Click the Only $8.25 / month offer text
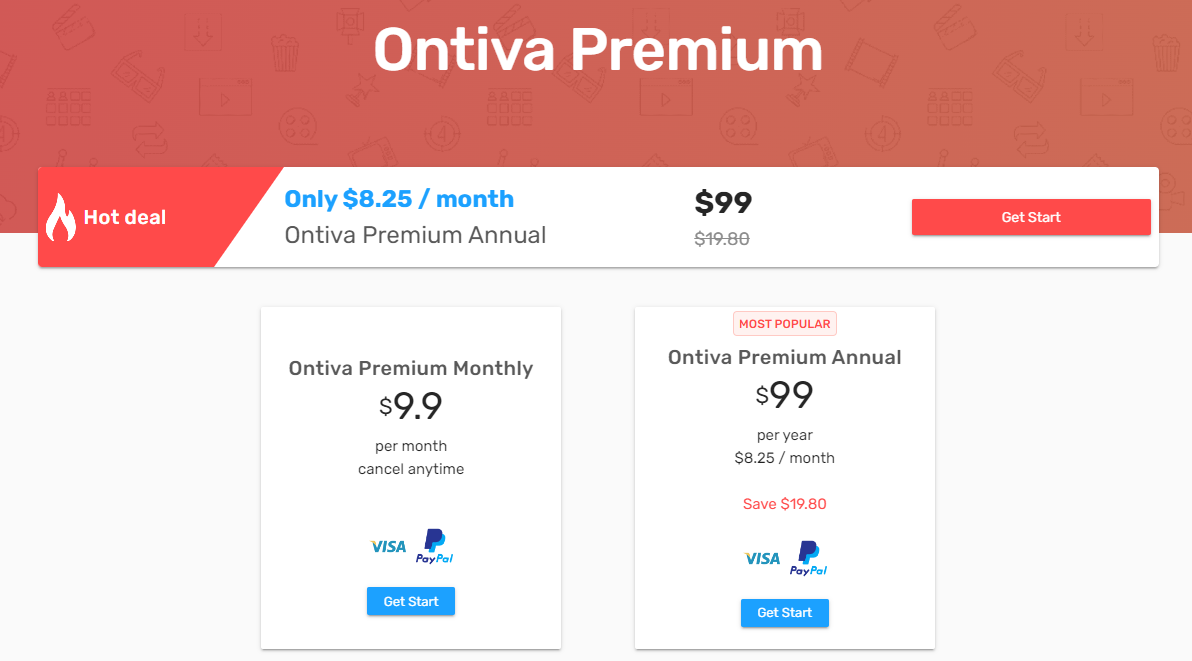 [399, 199]
